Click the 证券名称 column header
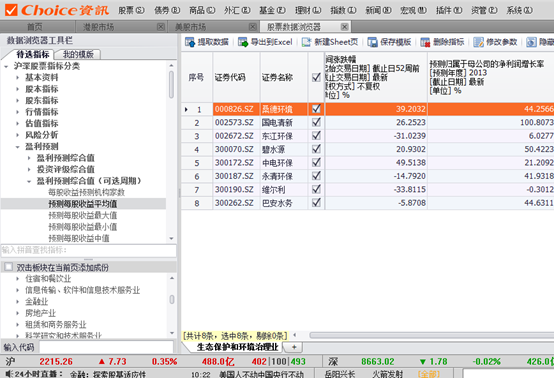This screenshot has width=554, height=378. 284,77
